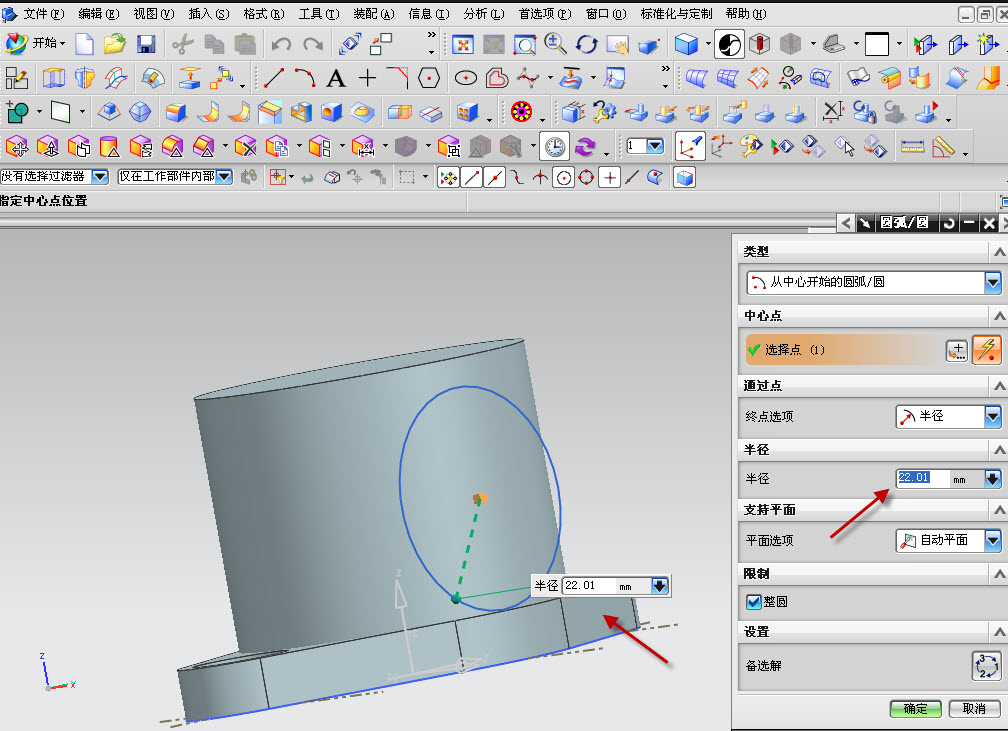Toggle the 整圆 full circle checkbox
1008x731 pixels.
pyautogui.click(x=753, y=602)
